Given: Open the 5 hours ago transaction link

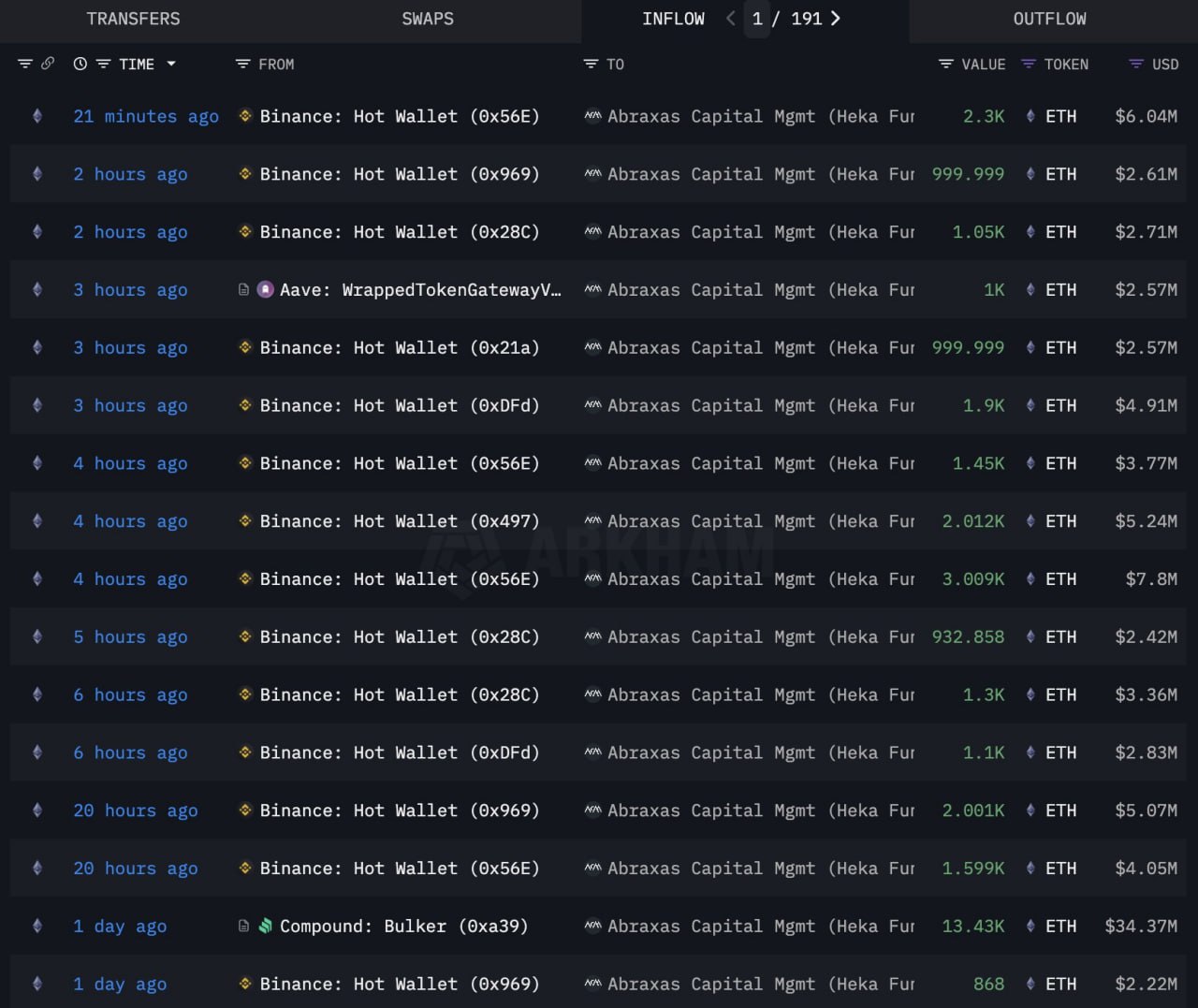Looking at the screenshot, I should pos(130,636).
